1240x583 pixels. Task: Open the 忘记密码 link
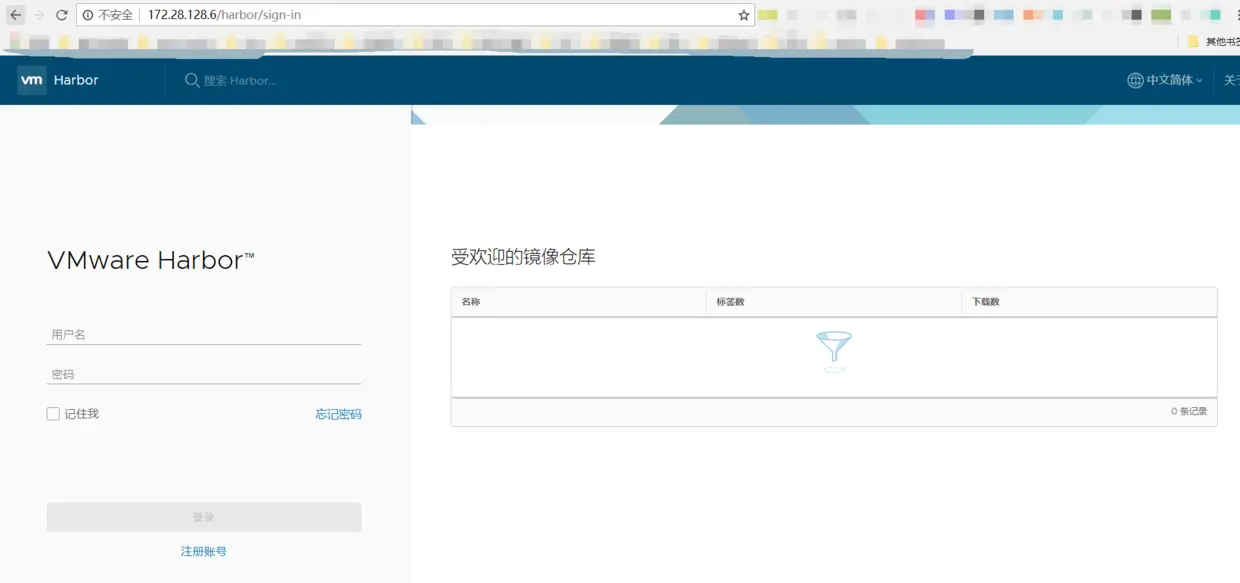(x=339, y=414)
